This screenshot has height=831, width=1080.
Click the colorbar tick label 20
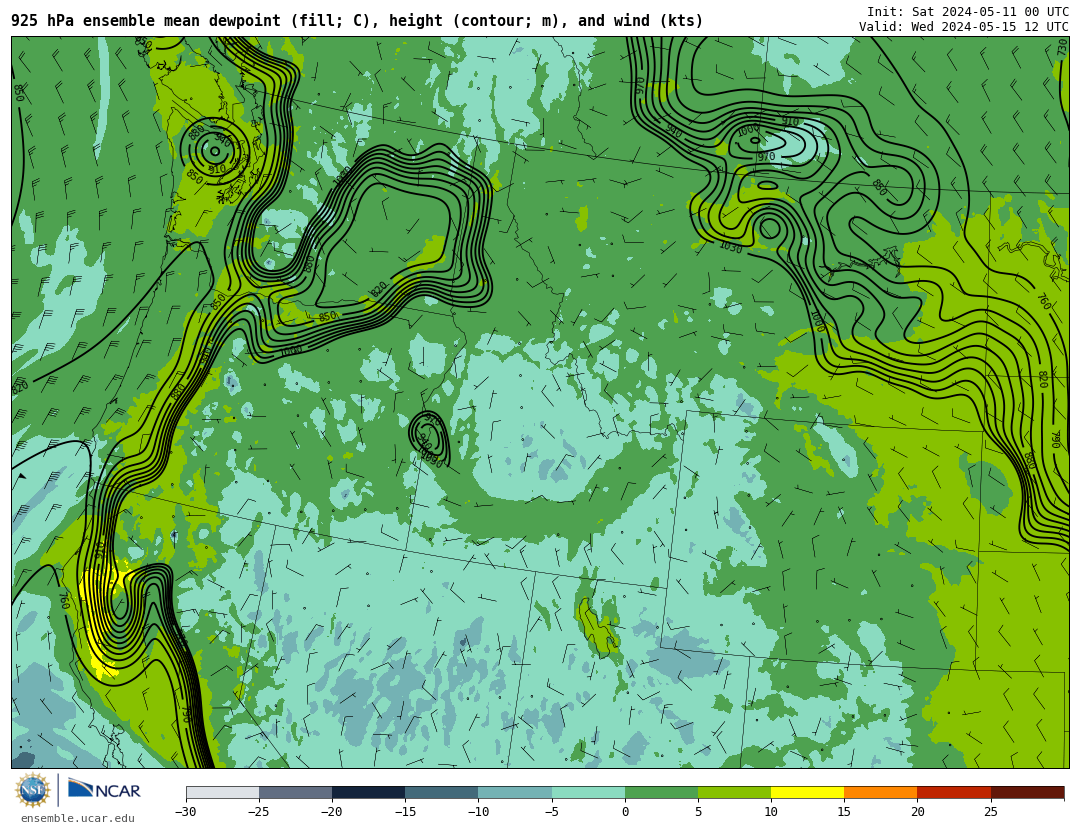[917, 812]
